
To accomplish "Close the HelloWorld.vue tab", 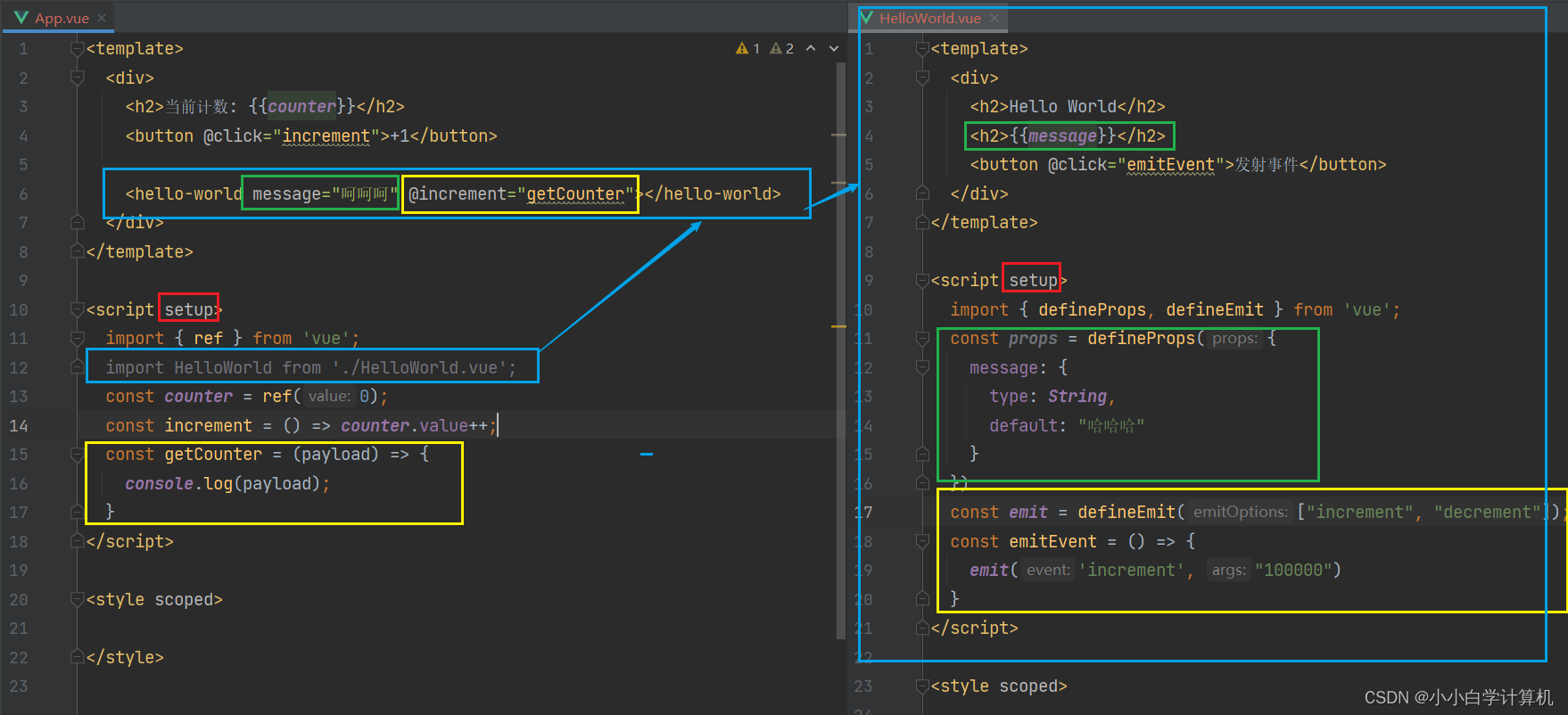I will (994, 18).
